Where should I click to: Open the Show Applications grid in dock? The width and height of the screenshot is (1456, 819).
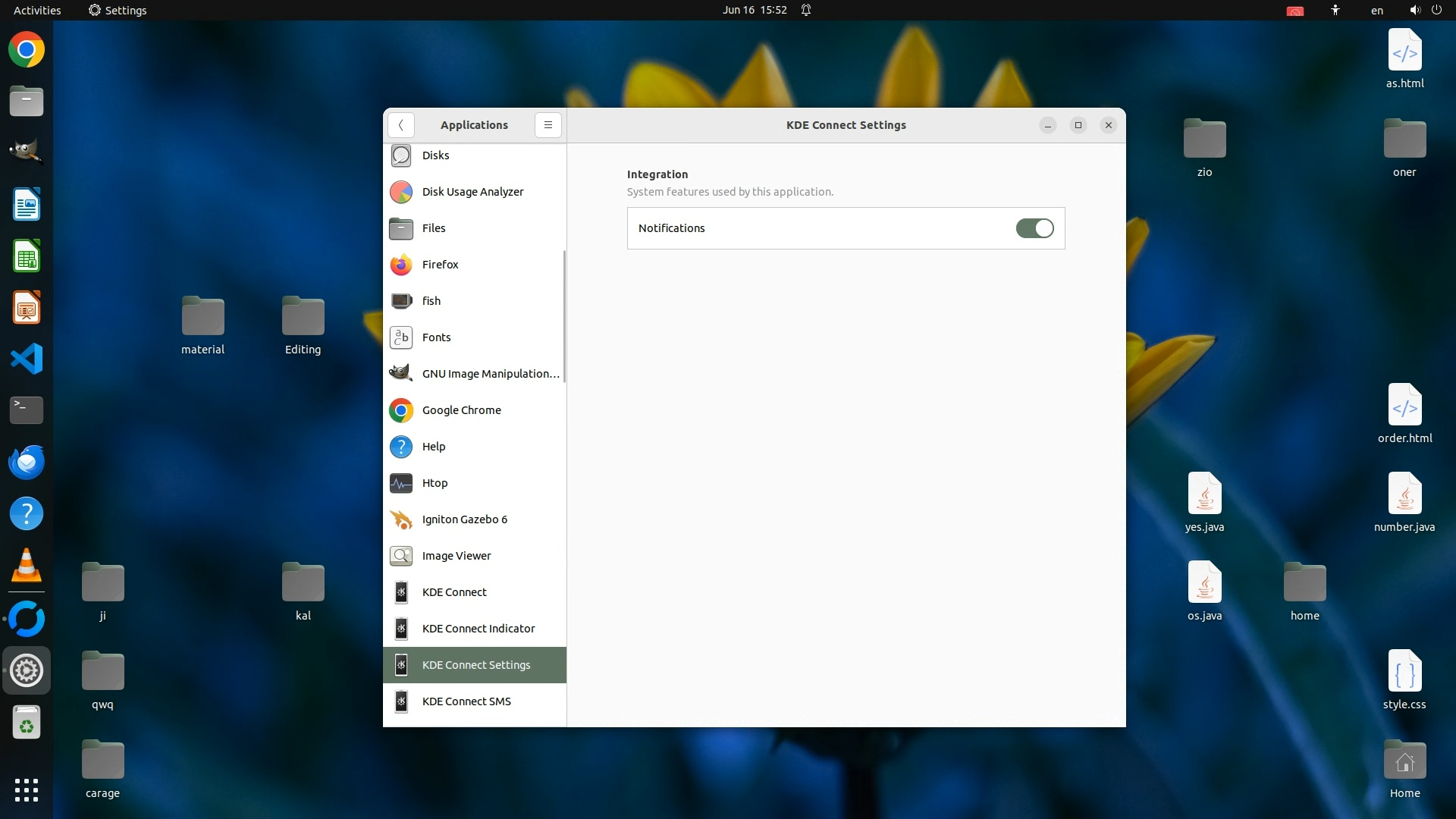(27, 789)
